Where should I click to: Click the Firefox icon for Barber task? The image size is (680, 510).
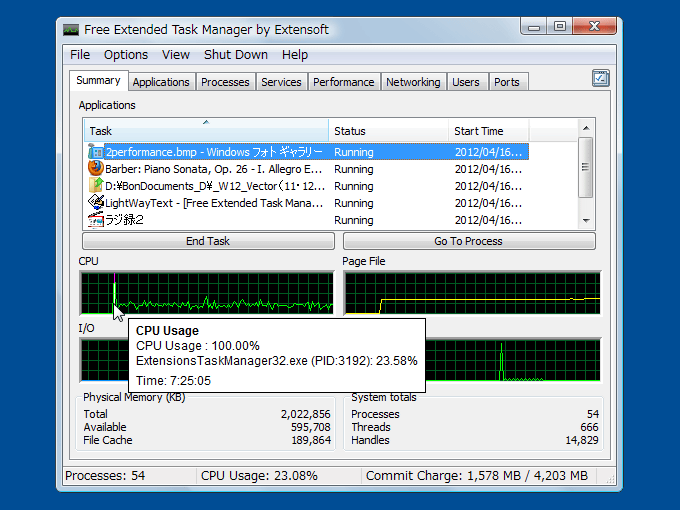point(95,168)
